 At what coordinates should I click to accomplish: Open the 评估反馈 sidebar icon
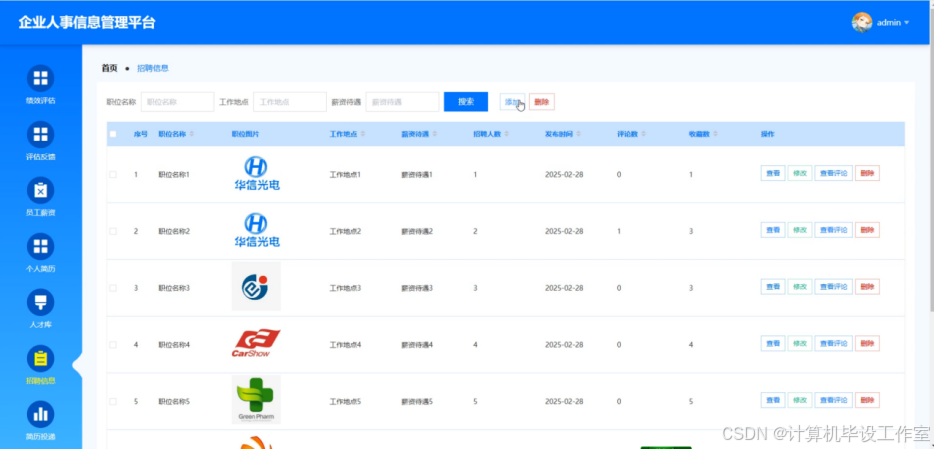(x=41, y=135)
